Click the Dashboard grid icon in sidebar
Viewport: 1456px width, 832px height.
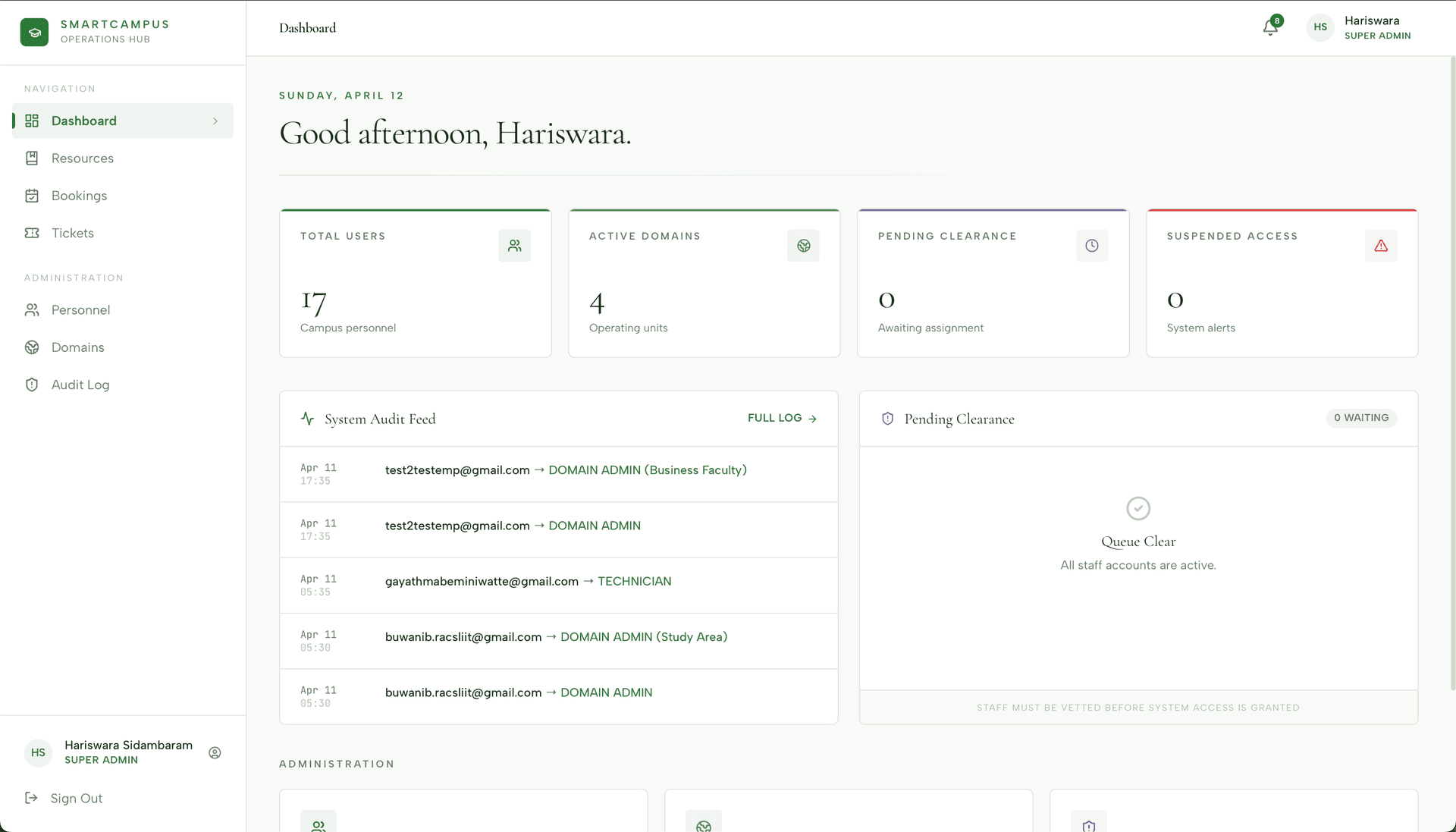click(x=32, y=121)
